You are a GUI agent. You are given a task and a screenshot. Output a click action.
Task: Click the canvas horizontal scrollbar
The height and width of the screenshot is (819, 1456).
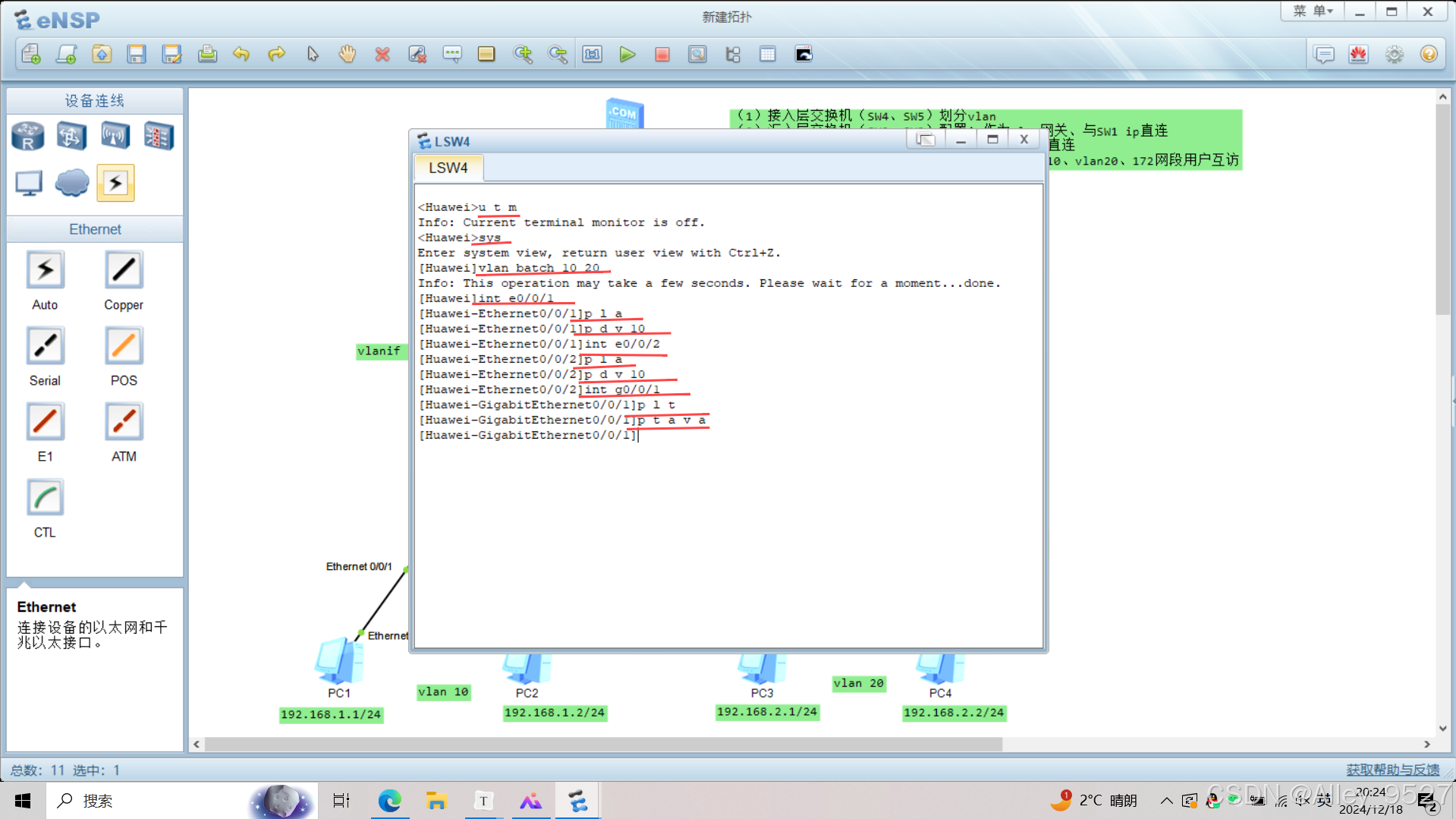tap(603, 745)
